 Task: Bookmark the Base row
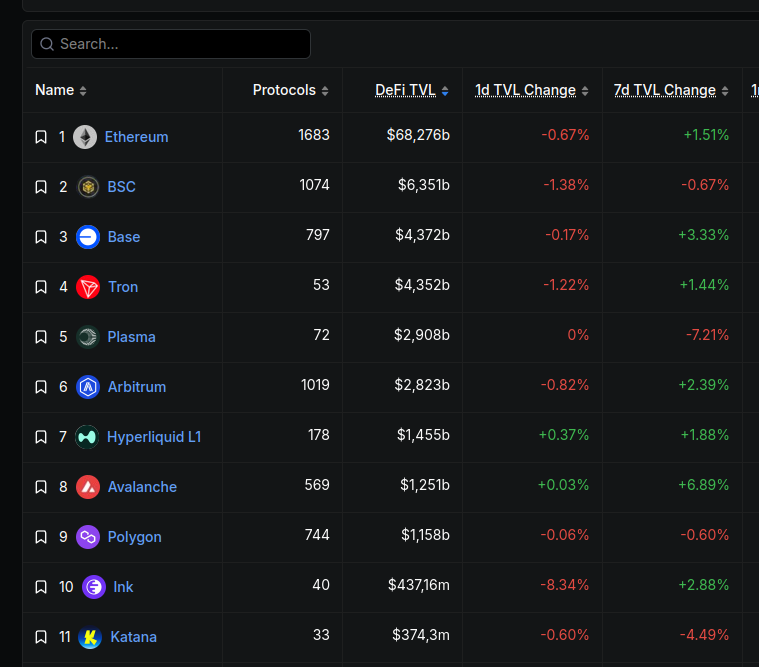[41, 237]
